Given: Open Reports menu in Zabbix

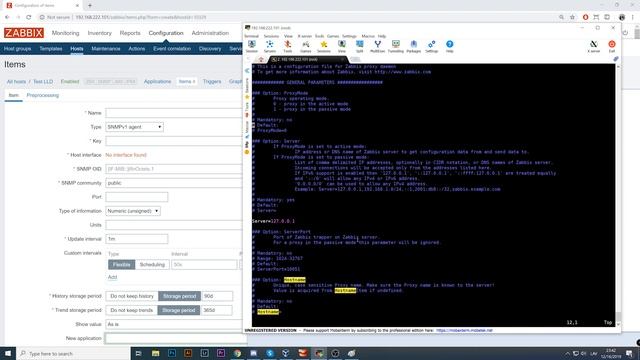Looking at the screenshot, I should pyautogui.click(x=130, y=33).
